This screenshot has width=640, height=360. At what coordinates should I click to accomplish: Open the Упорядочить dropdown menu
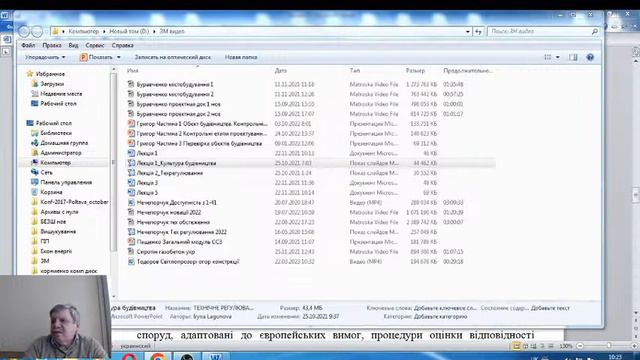point(45,57)
